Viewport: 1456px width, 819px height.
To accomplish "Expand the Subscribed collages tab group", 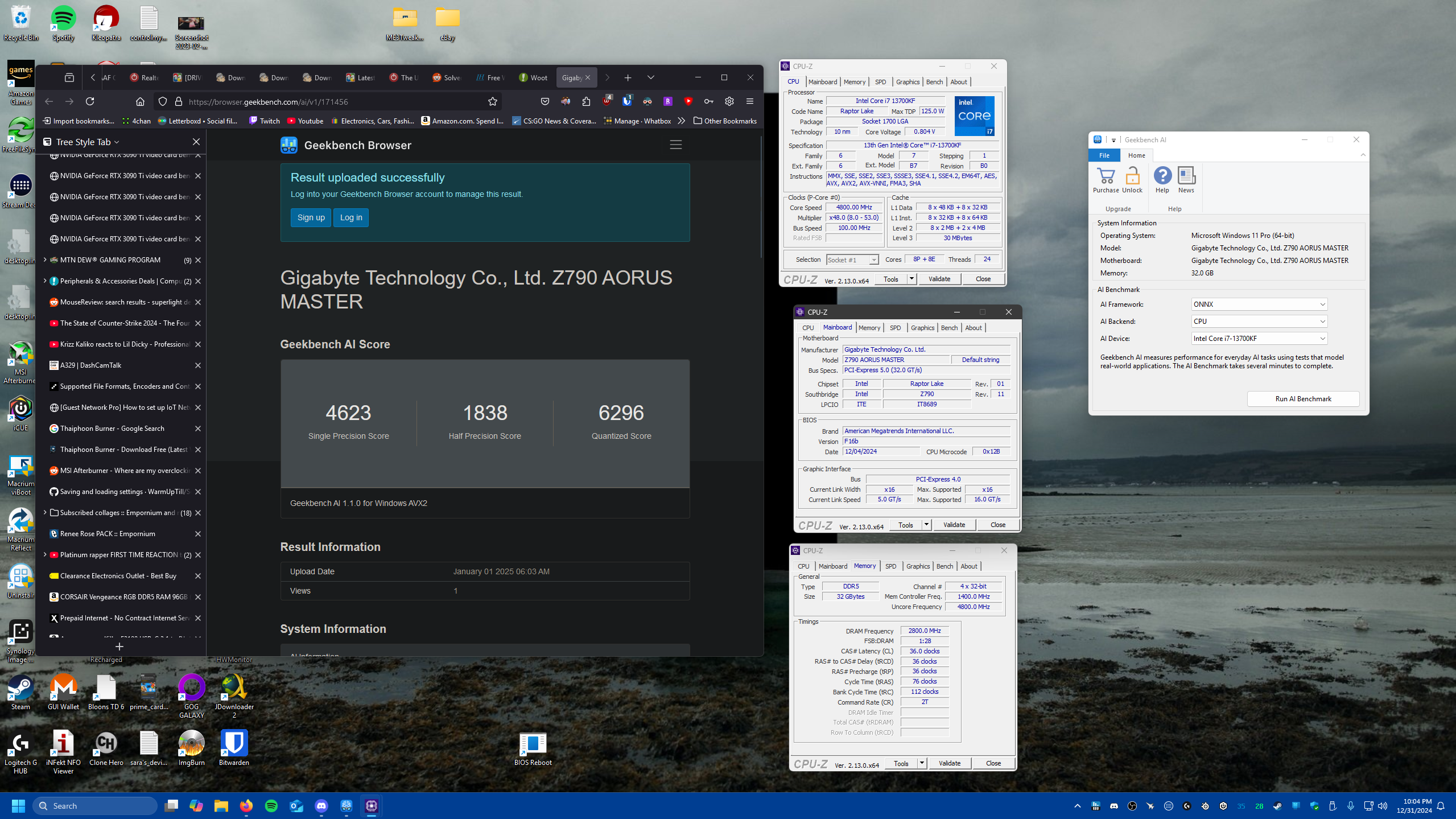I will coord(45,512).
